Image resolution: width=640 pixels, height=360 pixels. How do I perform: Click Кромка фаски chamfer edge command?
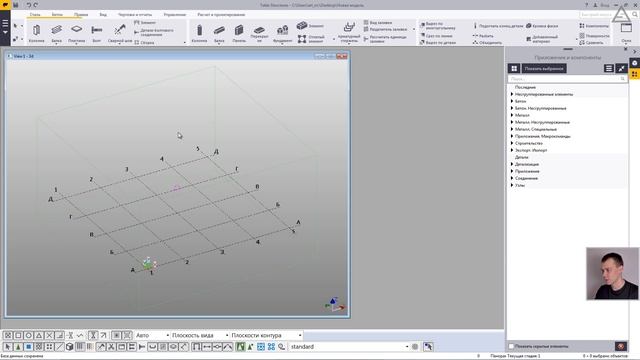[x=542, y=26]
